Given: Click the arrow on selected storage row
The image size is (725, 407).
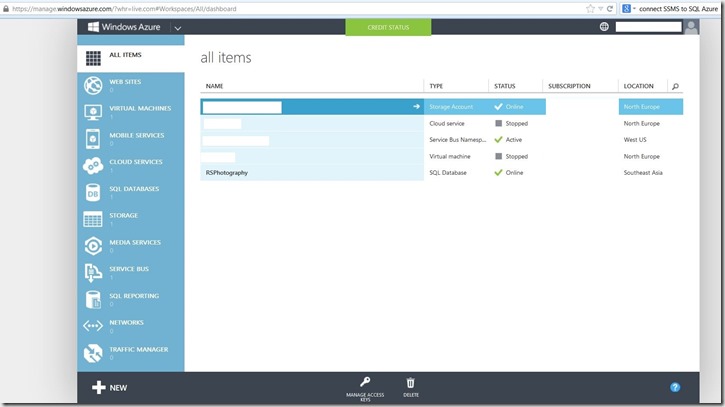Looking at the screenshot, I should coord(416,105).
